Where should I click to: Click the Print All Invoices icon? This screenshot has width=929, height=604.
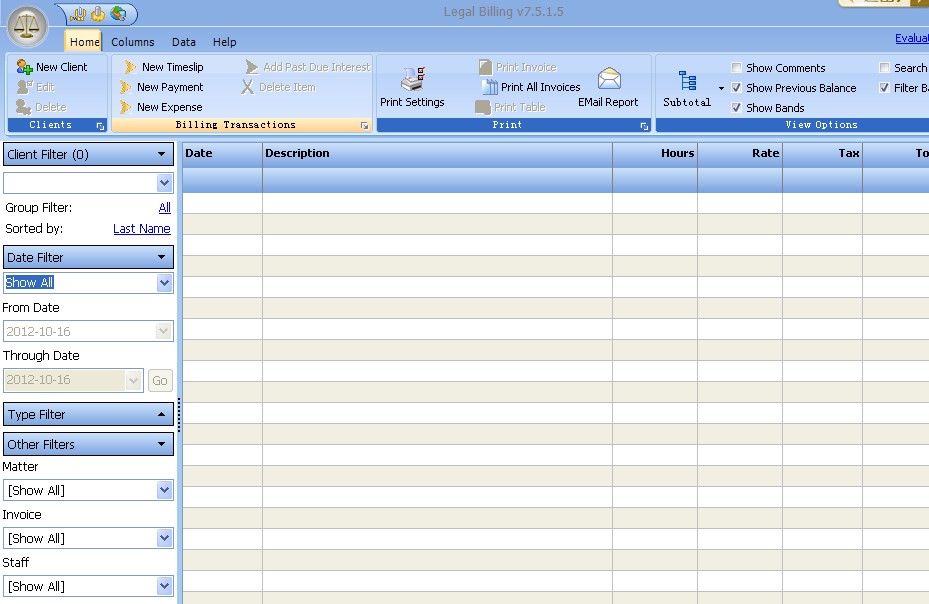(x=490, y=87)
